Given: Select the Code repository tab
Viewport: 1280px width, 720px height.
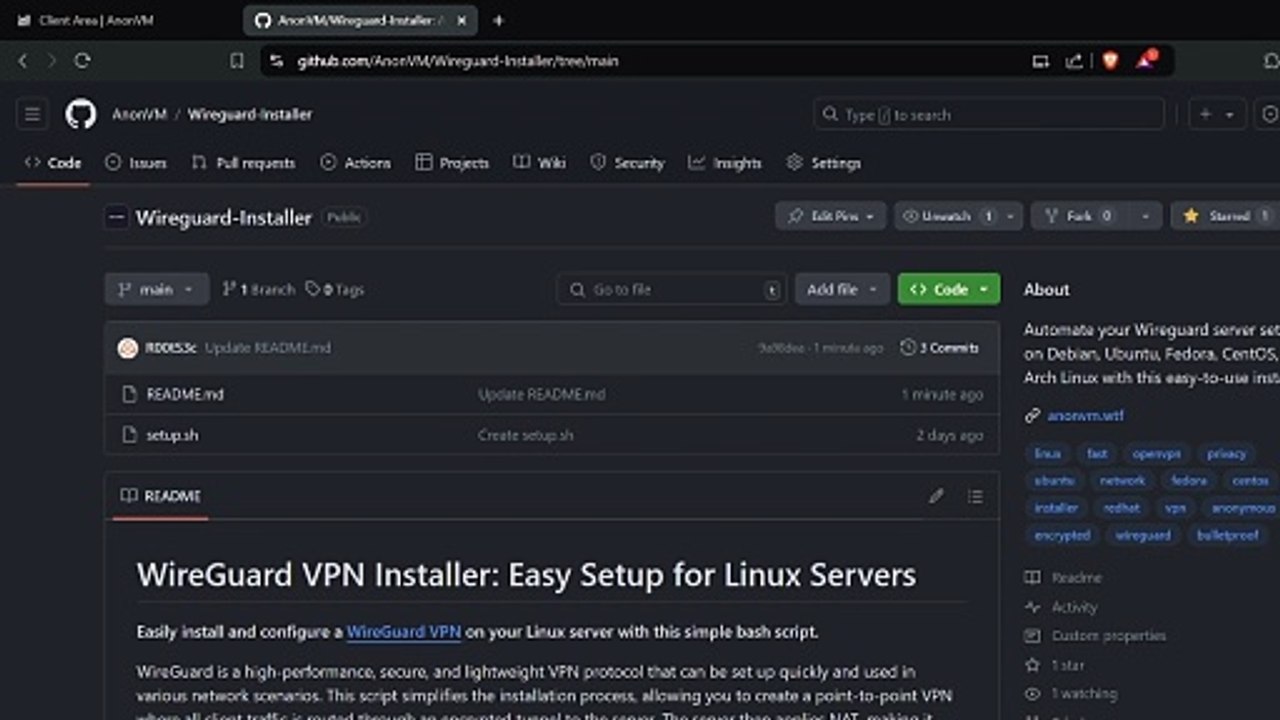Looking at the screenshot, I should point(53,163).
